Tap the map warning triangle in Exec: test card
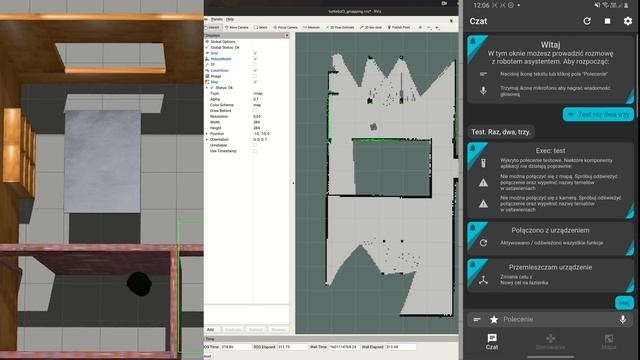Screen dimensions: 640x360 point(483,182)
